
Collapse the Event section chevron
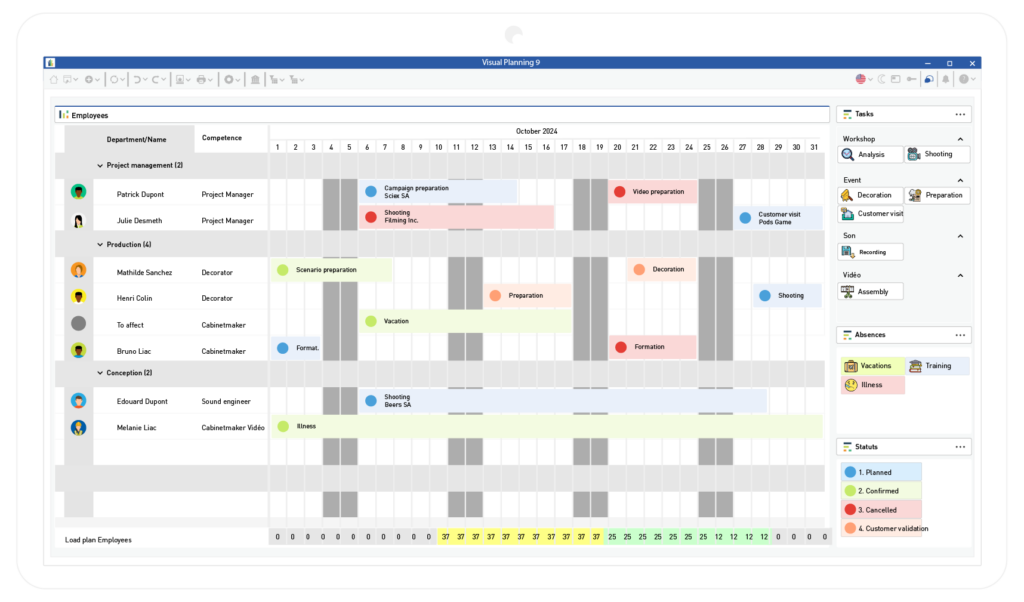point(959,178)
